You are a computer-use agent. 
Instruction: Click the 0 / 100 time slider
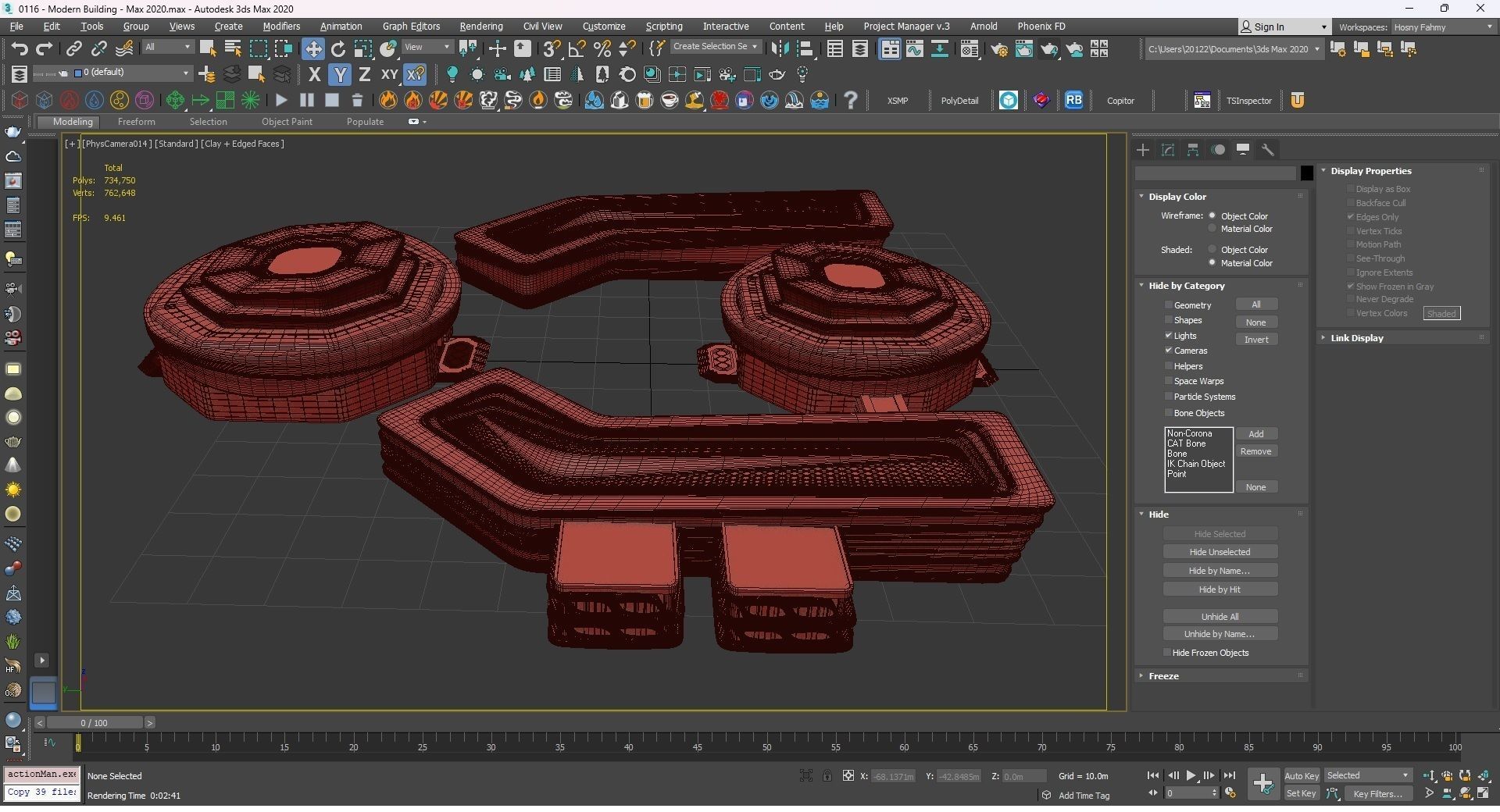(94, 723)
